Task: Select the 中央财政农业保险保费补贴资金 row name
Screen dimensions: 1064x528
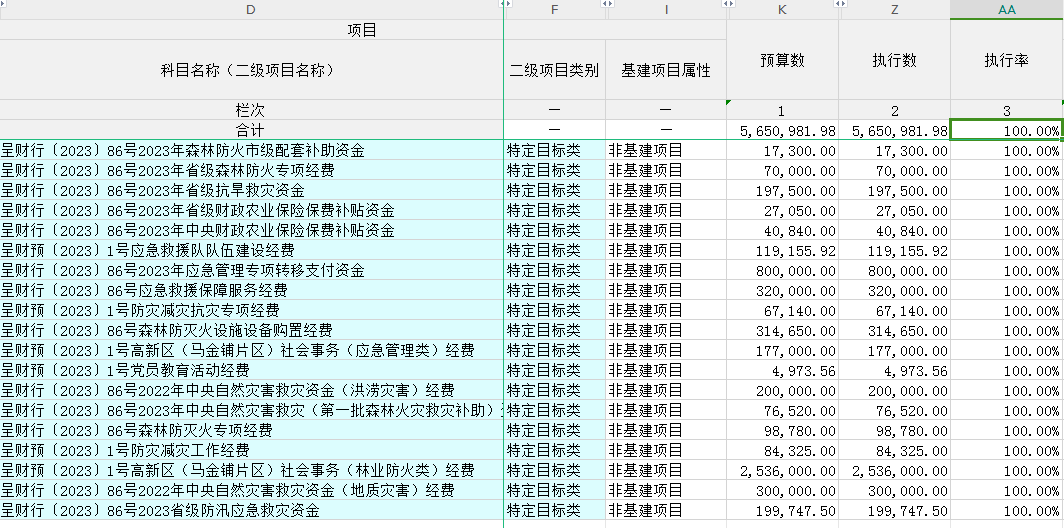Action: [x=251, y=231]
